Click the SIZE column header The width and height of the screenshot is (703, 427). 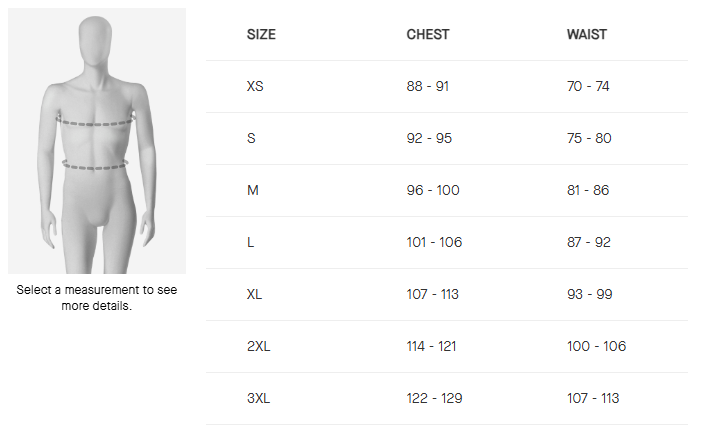click(261, 34)
